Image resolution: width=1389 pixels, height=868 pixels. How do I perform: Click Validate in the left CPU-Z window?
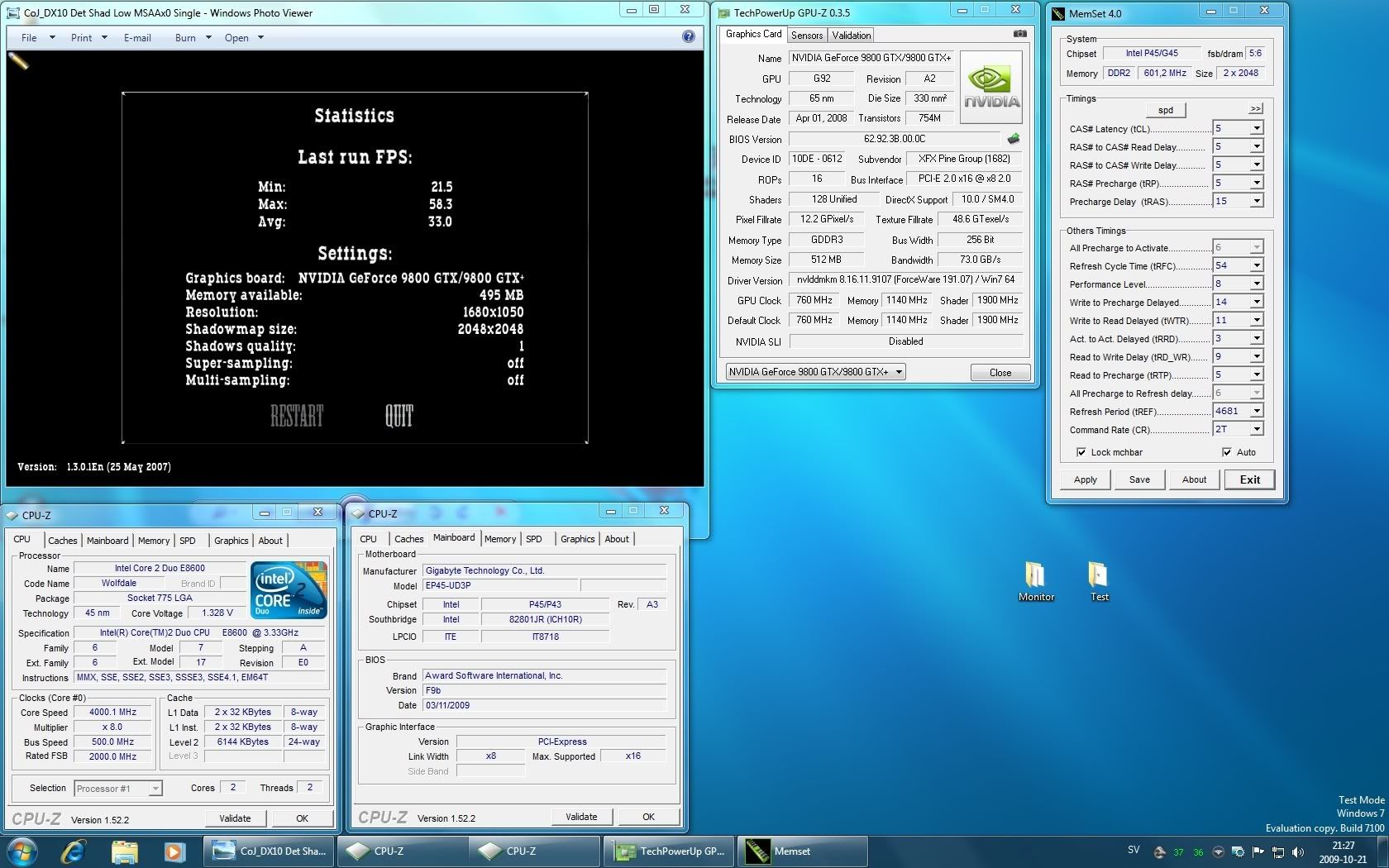pos(236,818)
